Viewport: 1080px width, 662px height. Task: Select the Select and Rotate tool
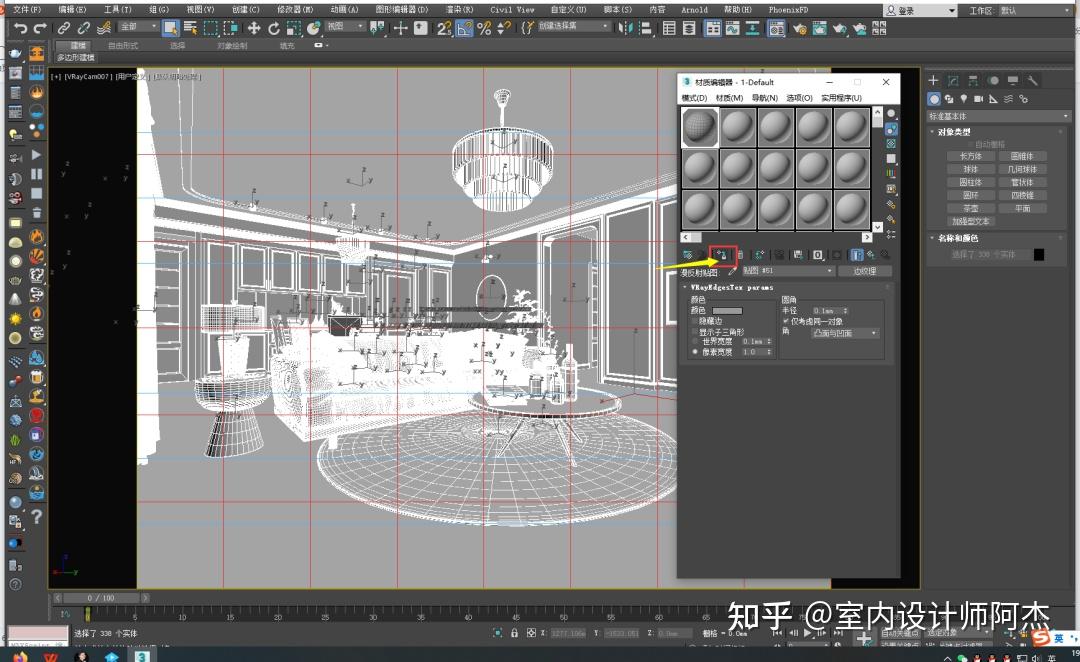coord(273,27)
